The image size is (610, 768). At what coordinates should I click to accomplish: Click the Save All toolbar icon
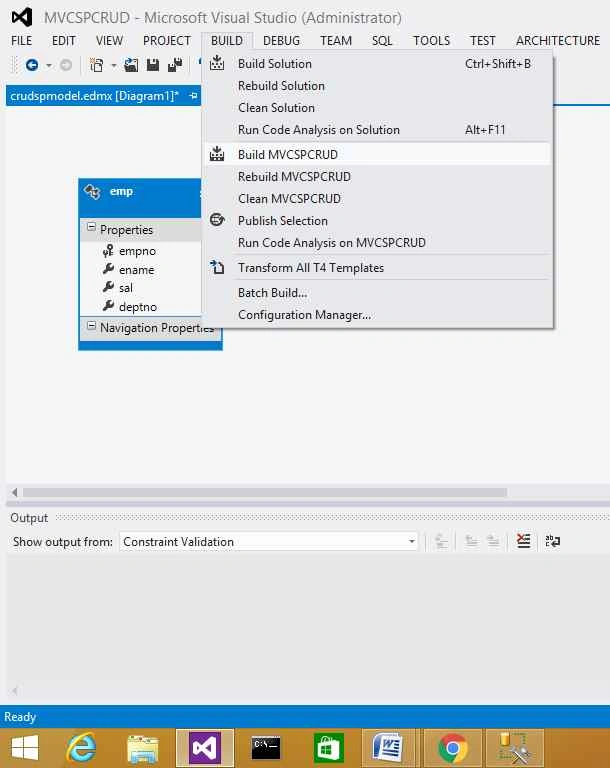[x=175, y=65]
